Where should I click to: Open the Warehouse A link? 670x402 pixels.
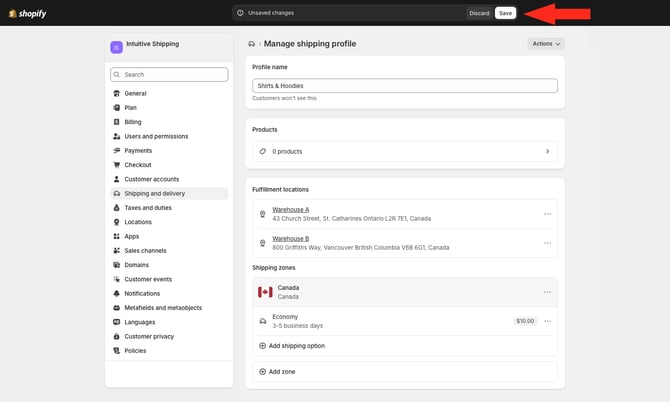291,210
